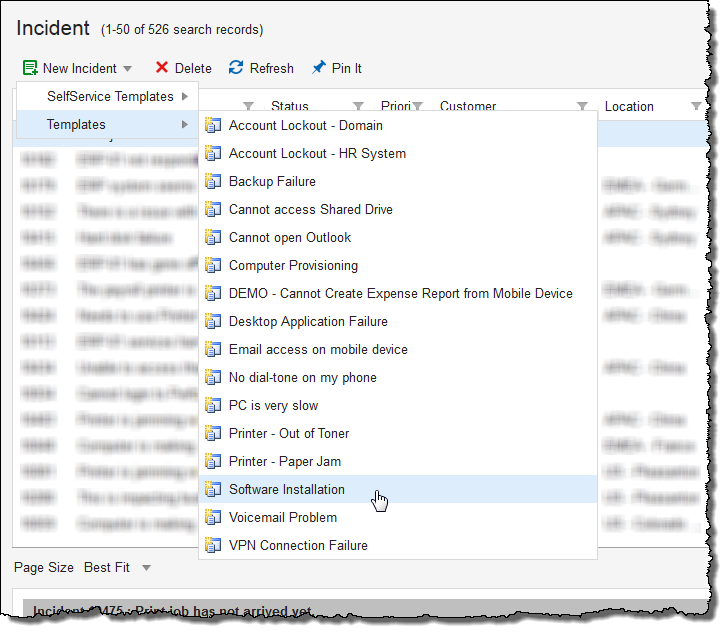Click template icon beside Email access on mobile
728x633 pixels.
click(213, 349)
